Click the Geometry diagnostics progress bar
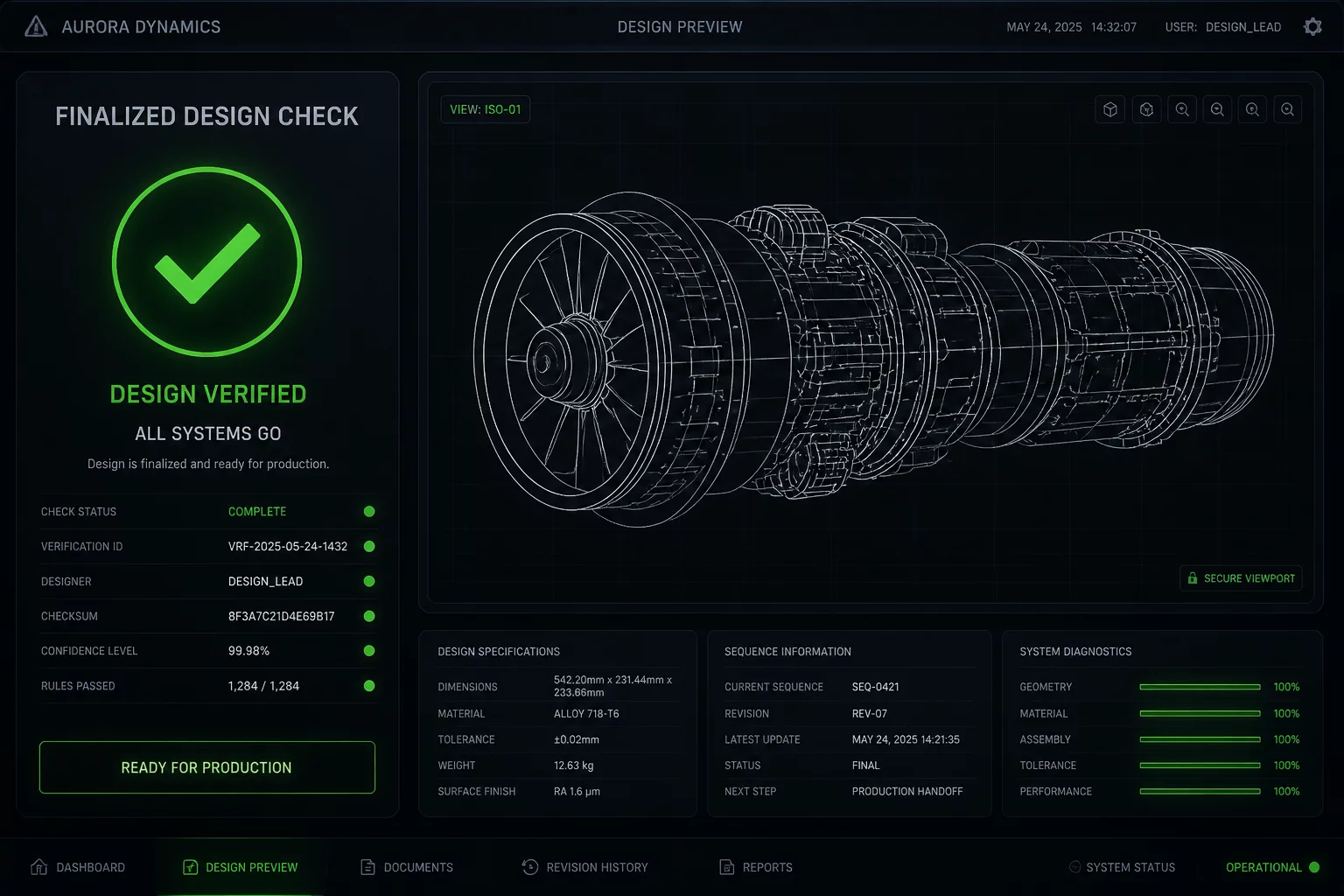Image resolution: width=1344 pixels, height=896 pixels. [x=1200, y=687]
